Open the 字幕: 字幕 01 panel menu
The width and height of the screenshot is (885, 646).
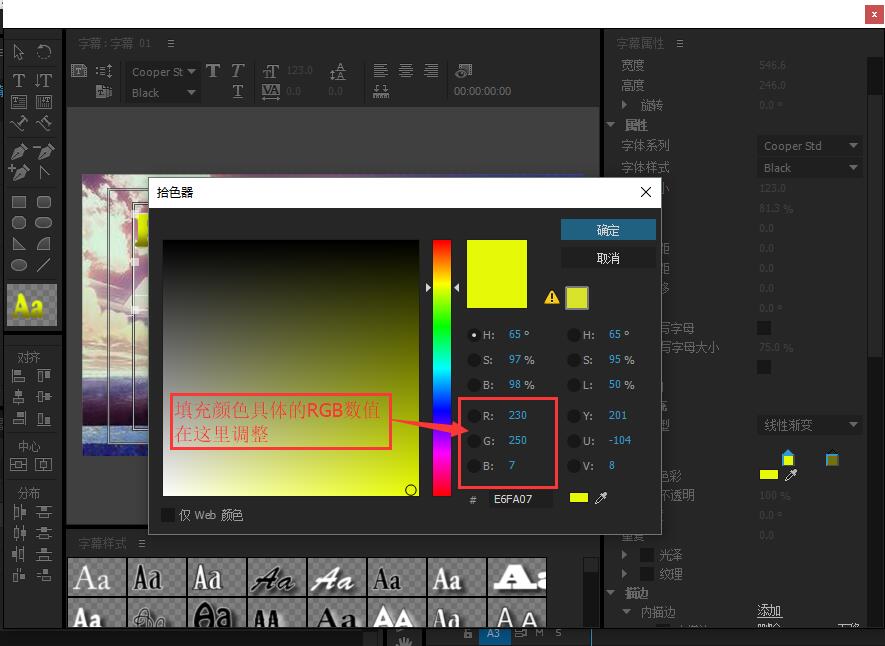tap(170, 43)
